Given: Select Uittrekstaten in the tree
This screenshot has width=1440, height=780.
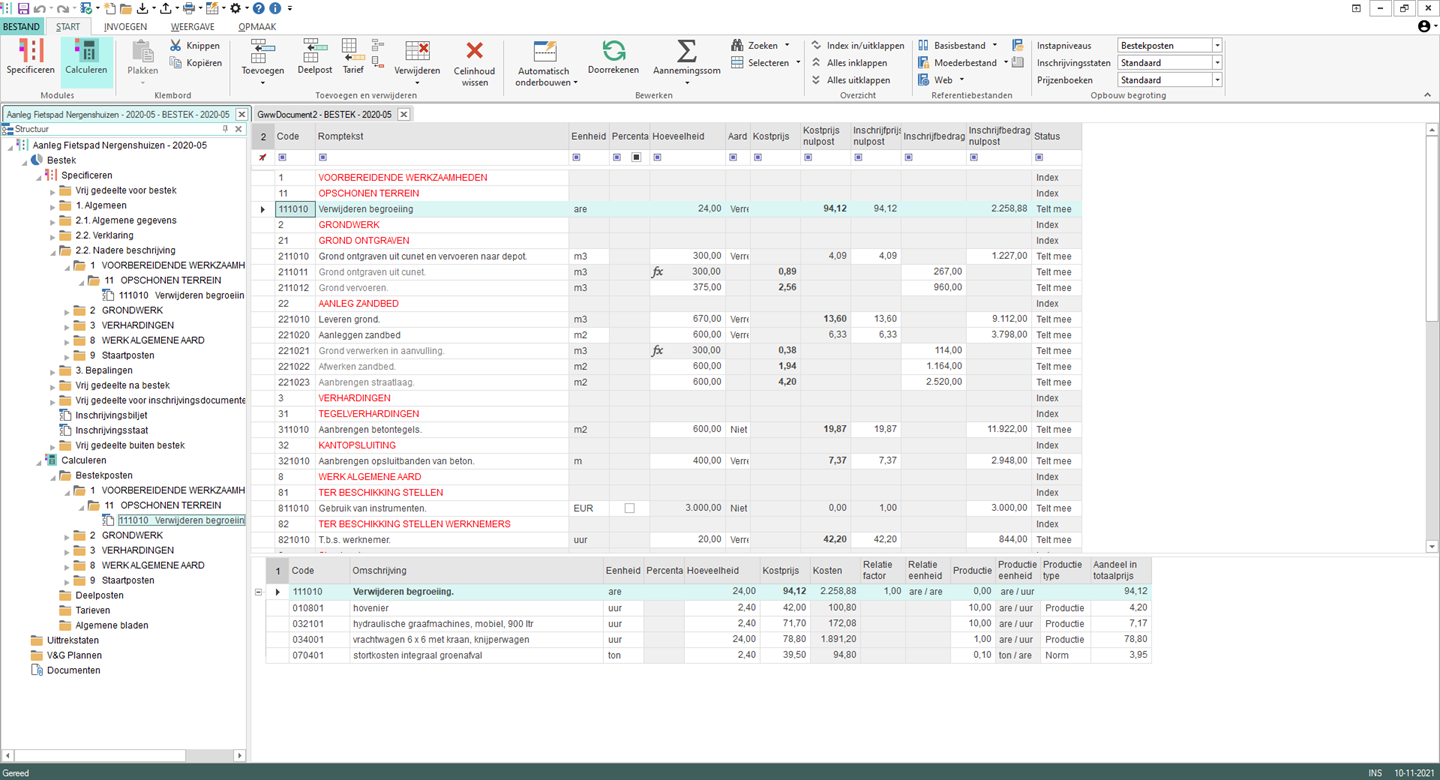Looking at the screenshot, I should (x=73, y=640).
